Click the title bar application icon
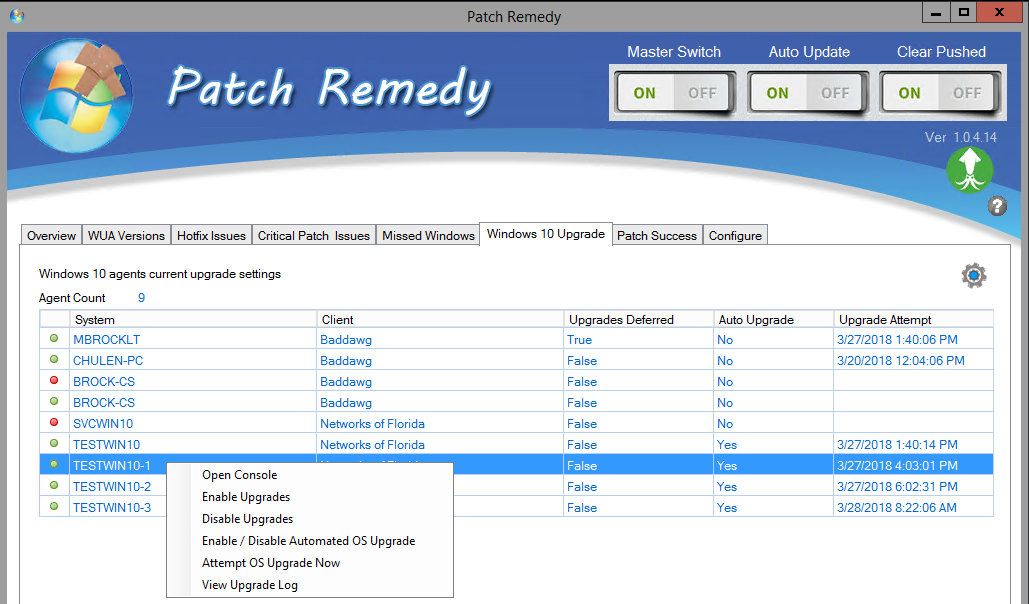 click(x=17, y=16)
